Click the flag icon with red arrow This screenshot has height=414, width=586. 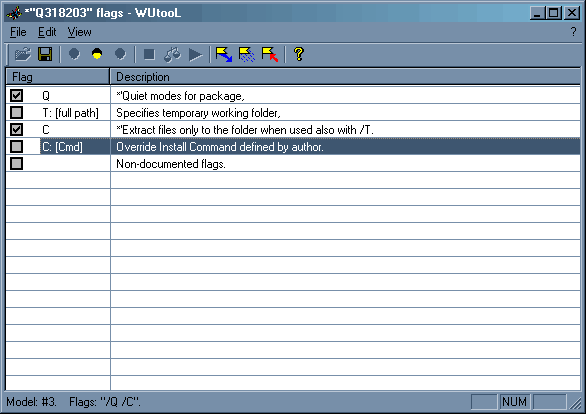point(269,55)
